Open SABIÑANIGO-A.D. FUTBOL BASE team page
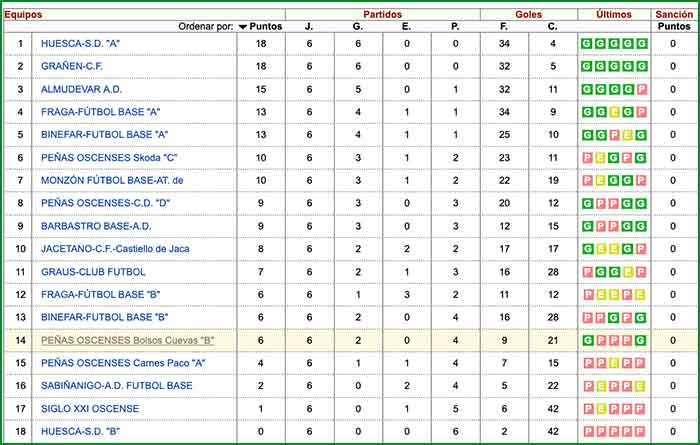The width and height of the screenshot is (700, 445). [117, 386]
